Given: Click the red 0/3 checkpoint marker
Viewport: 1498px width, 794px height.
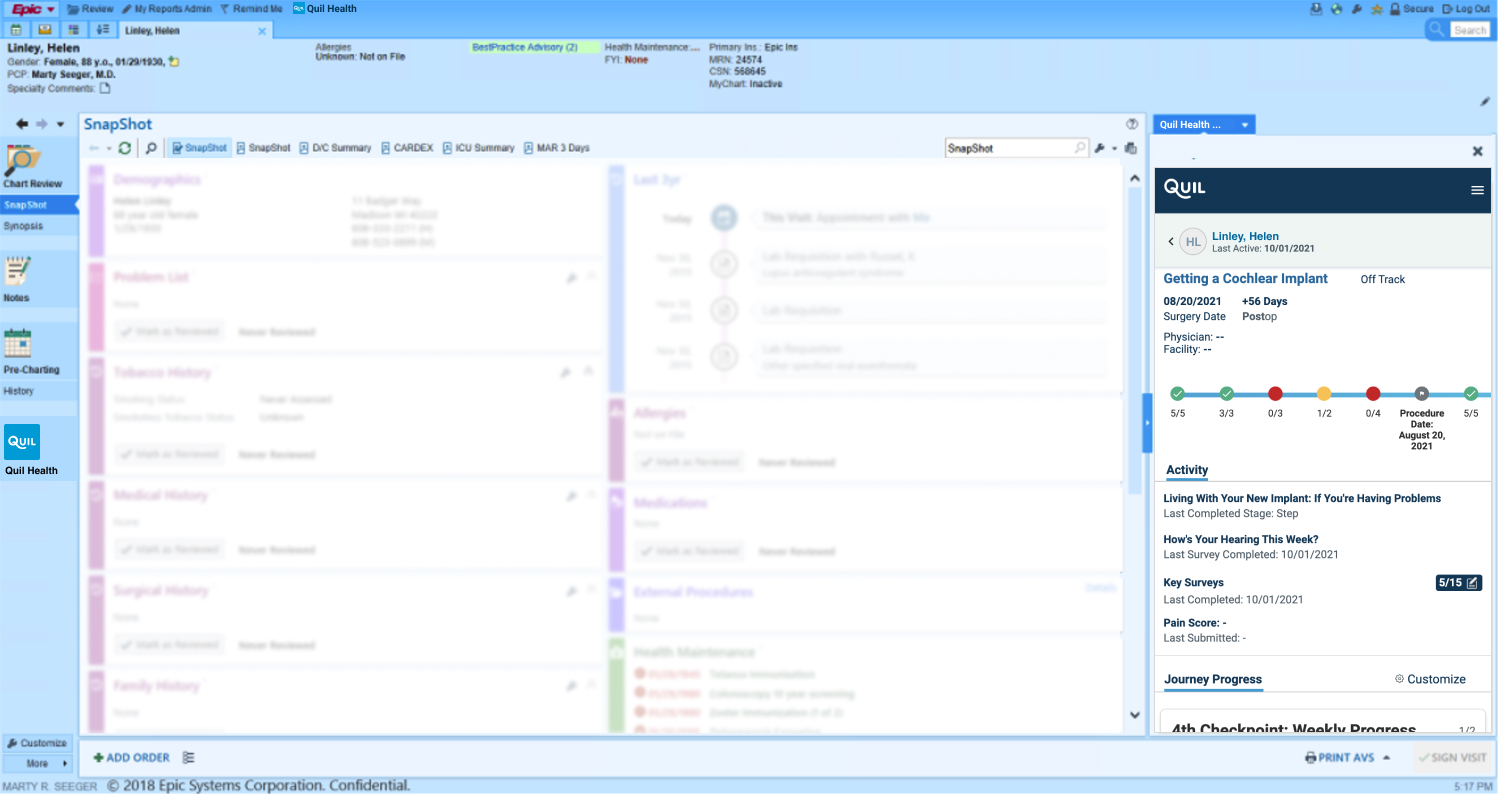Looking at the screenshot, I should pos(1275,394).
